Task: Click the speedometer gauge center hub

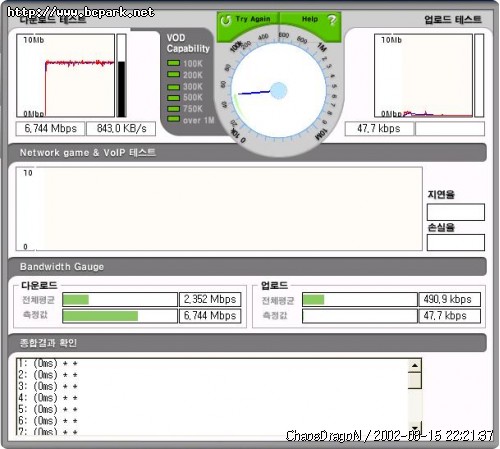Action: pyautogui.click(x=279, y=91)
